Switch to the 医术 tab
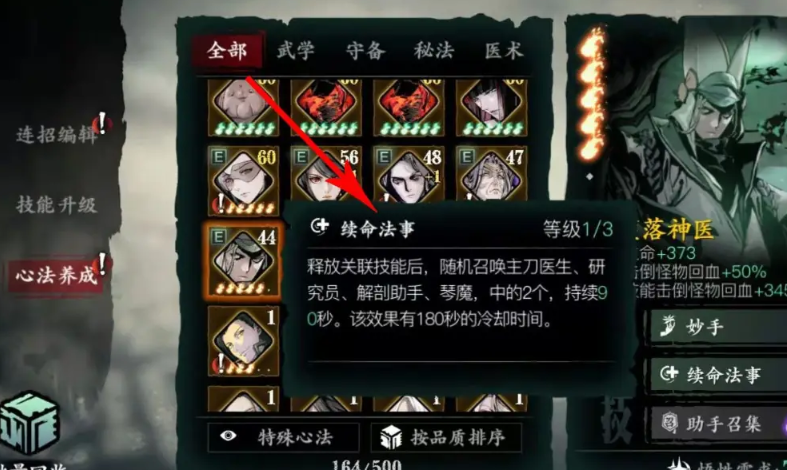Viewport: 787px width, 470px height. click(503, 51)
